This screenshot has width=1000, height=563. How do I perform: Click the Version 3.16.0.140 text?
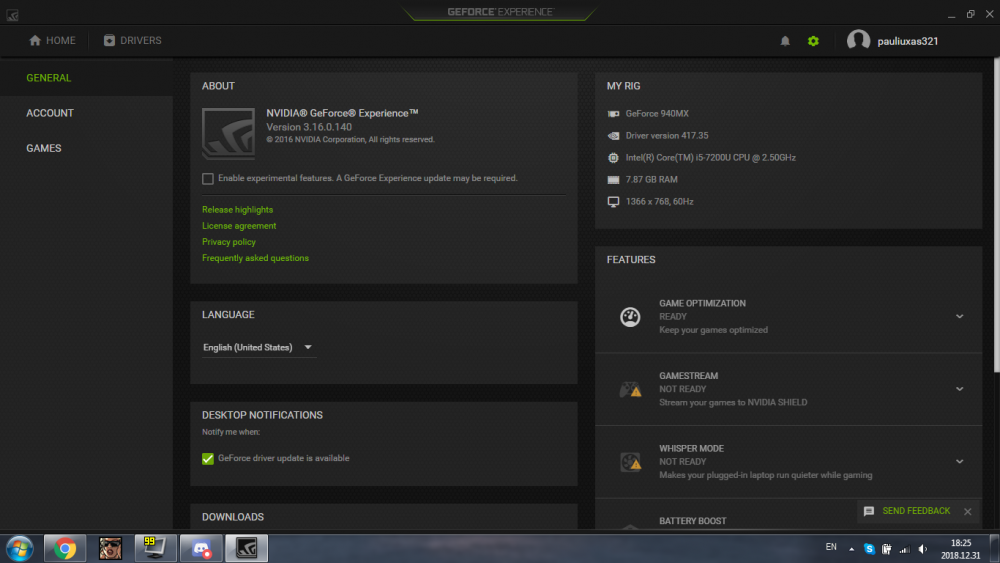(309, 127)
